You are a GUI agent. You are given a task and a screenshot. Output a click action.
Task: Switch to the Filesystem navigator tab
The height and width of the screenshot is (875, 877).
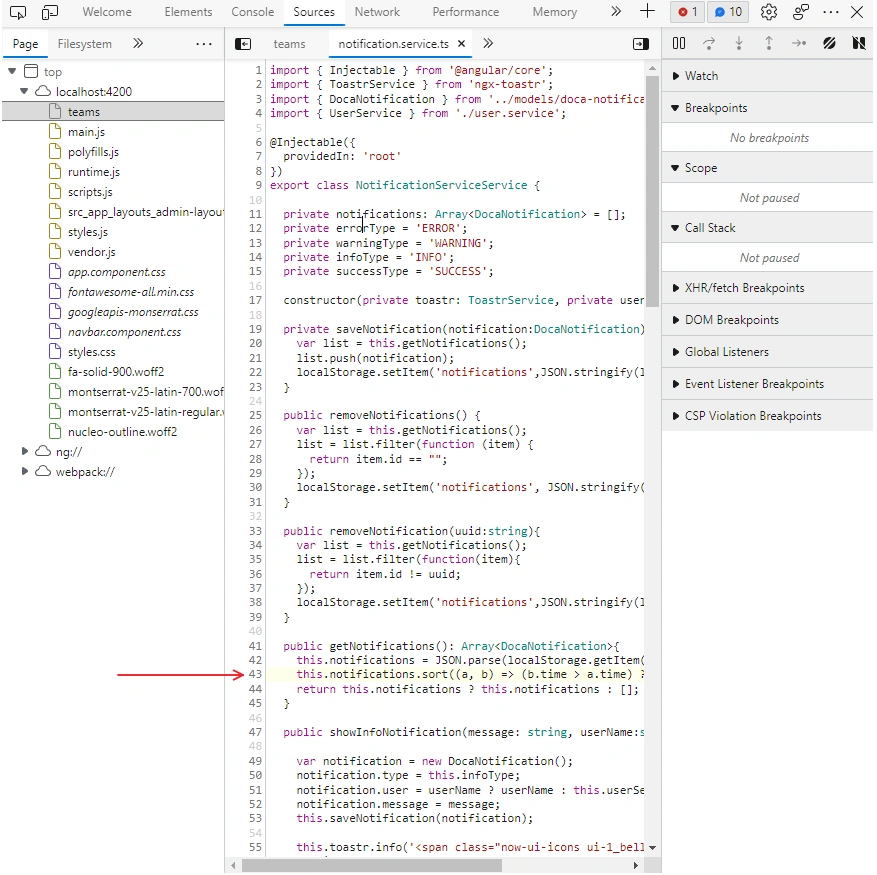84,44
